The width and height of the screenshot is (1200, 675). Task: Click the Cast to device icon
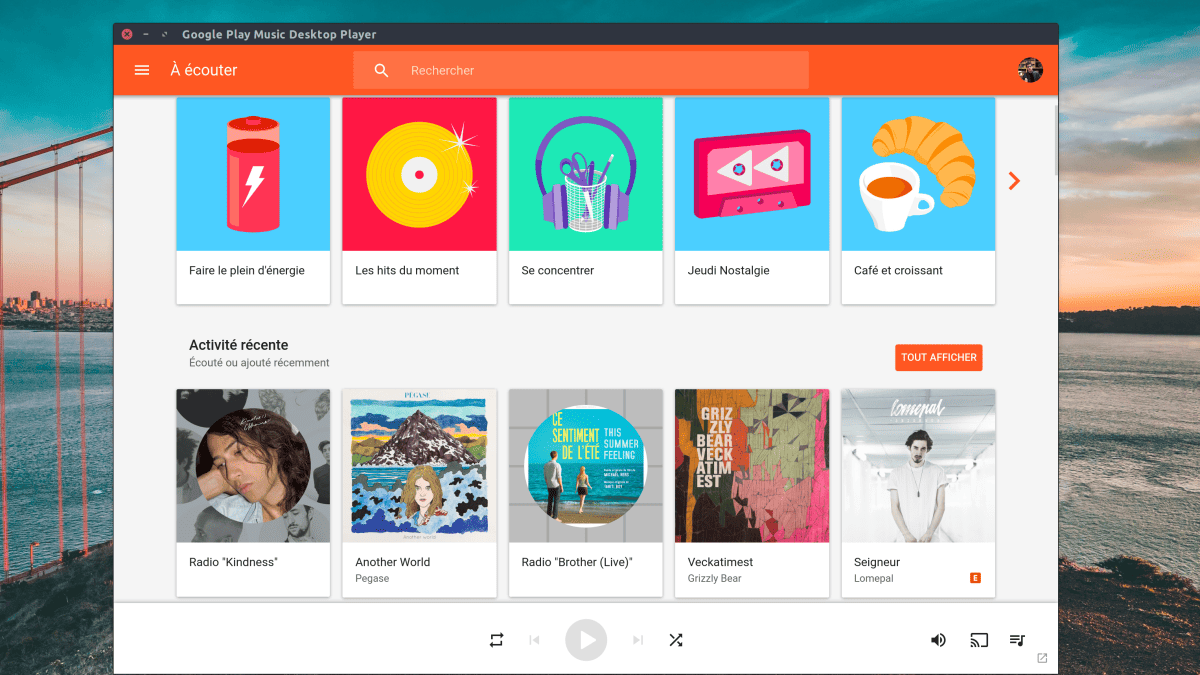click(979, 640)
